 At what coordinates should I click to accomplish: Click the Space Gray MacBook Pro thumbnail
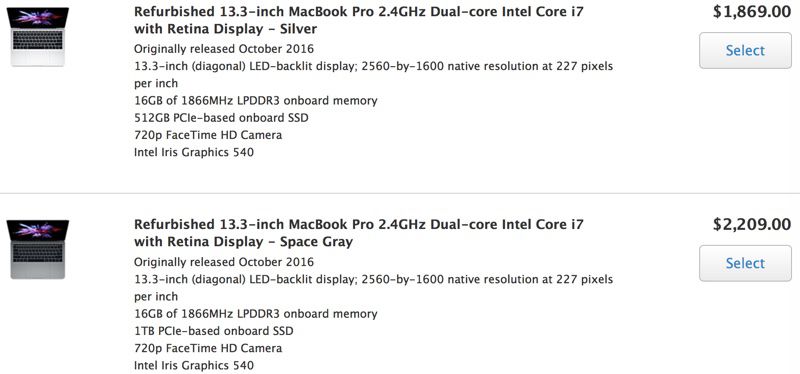click(x=38, y=250)
